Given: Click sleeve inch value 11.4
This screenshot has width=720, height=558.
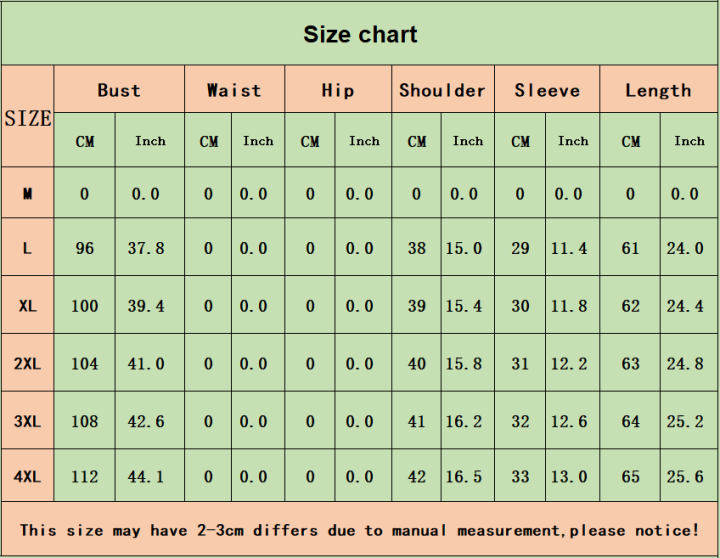Looking at the screenshot, I should [x=569, y=248].
